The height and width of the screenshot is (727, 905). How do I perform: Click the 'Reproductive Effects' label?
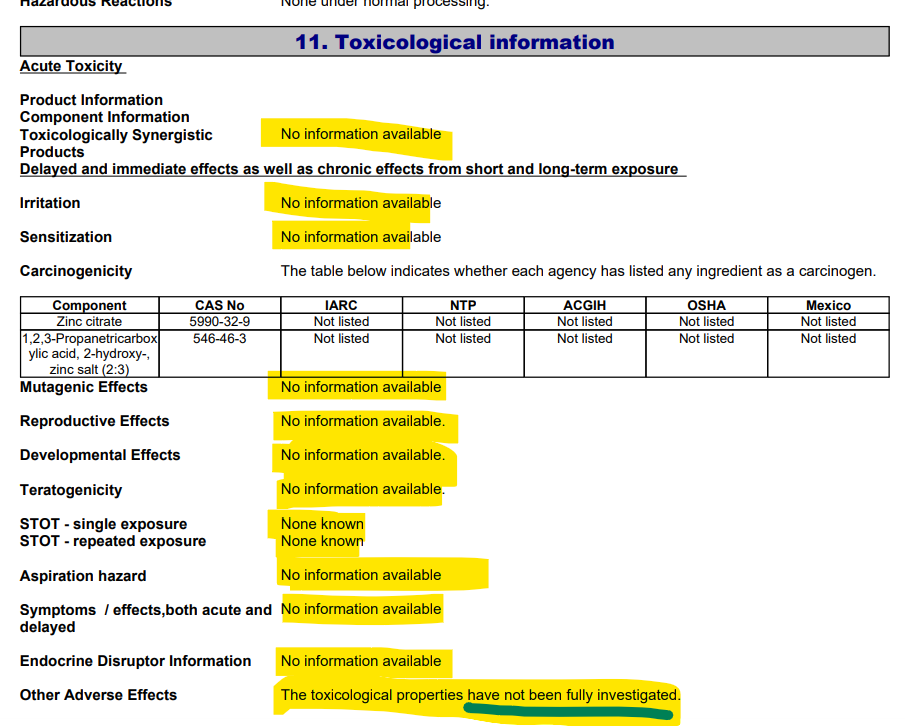(94, 421)
